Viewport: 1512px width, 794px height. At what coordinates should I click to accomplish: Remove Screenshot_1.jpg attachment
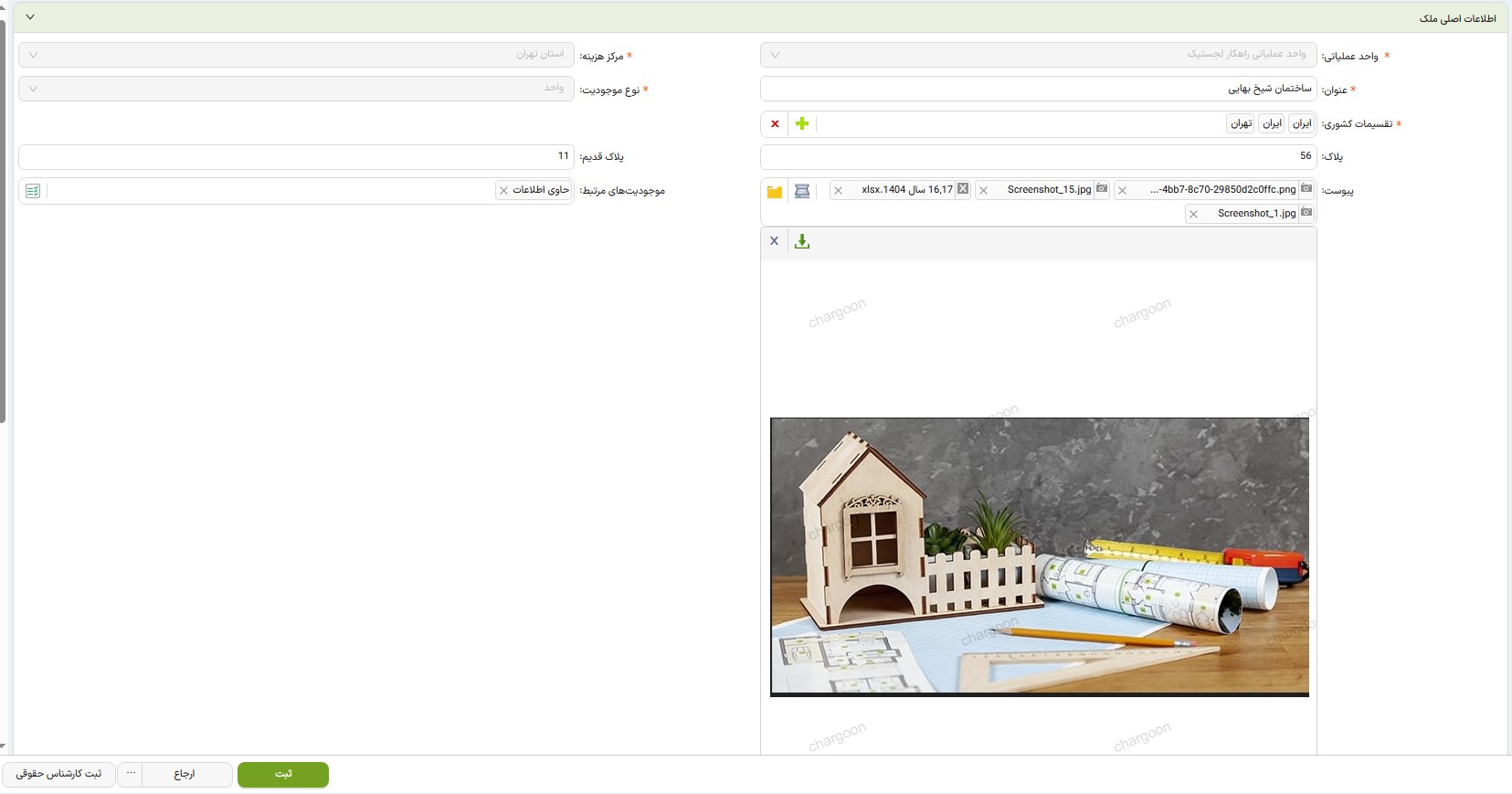pos(1193,215)
